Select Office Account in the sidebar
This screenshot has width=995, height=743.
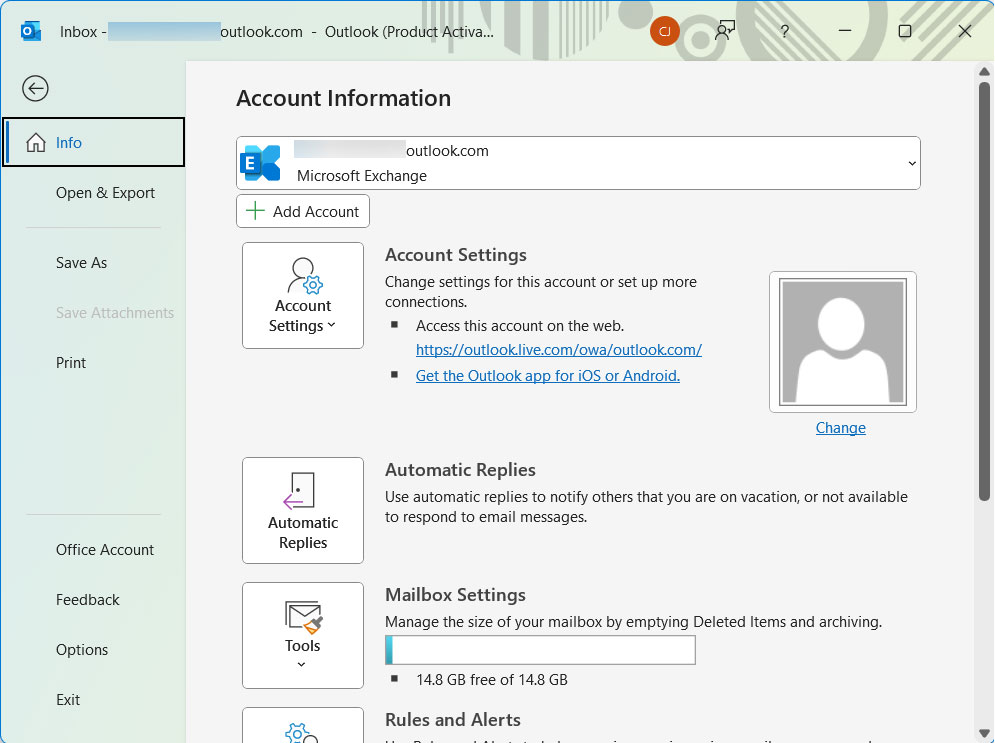[x=104, y=549]
